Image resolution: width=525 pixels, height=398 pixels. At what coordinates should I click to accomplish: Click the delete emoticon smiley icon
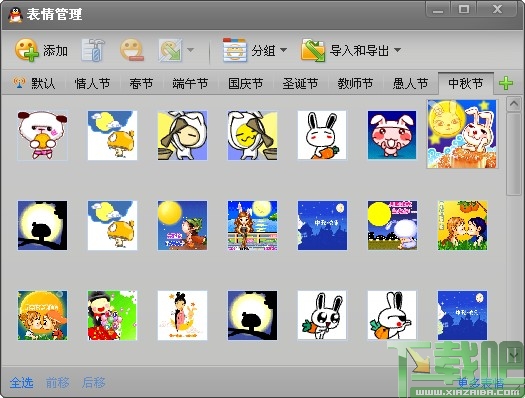click(x=132, y=50)
